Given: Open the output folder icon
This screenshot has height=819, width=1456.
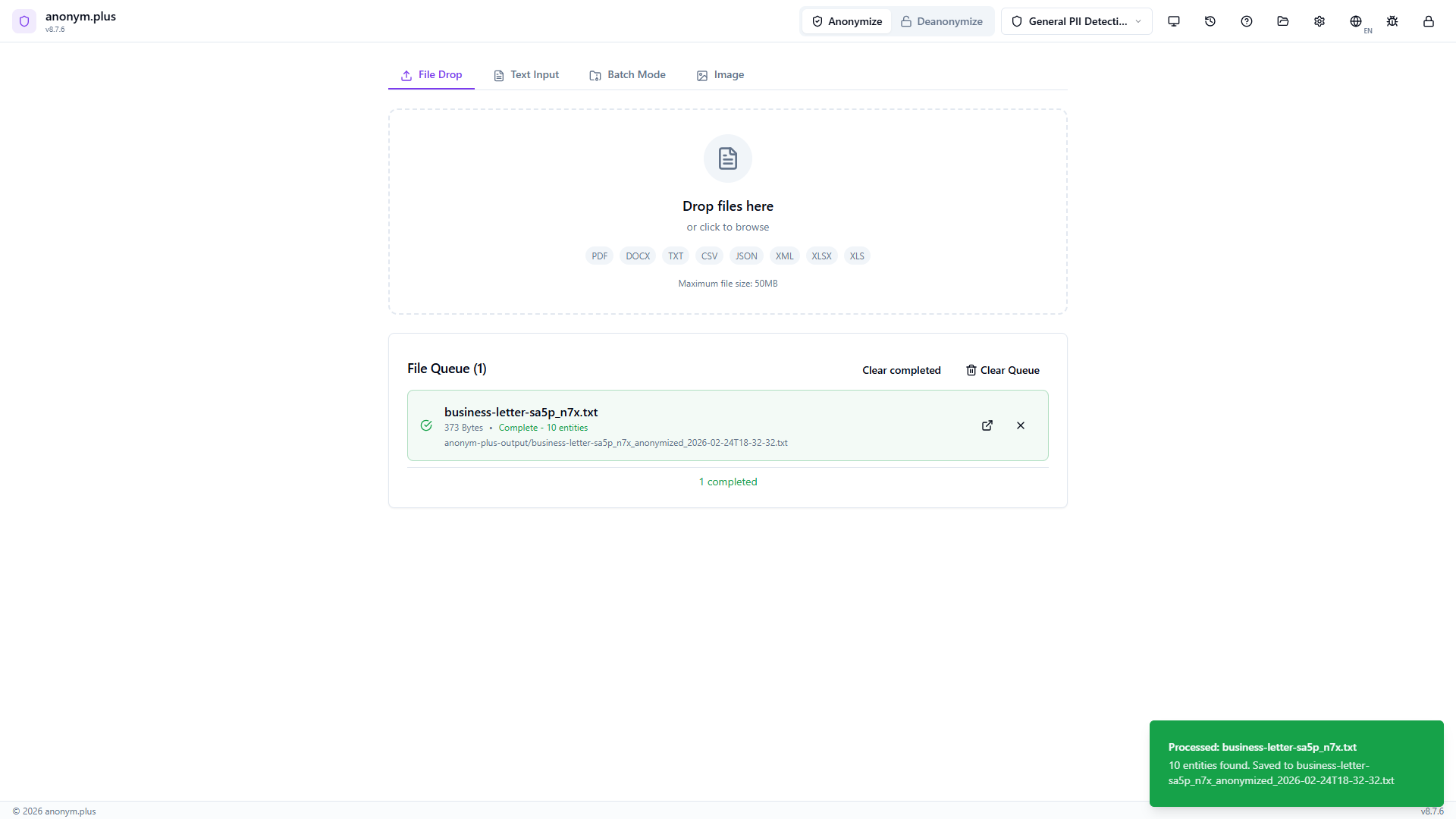Looking at the screenshot, I should (x=1282, y=21).
